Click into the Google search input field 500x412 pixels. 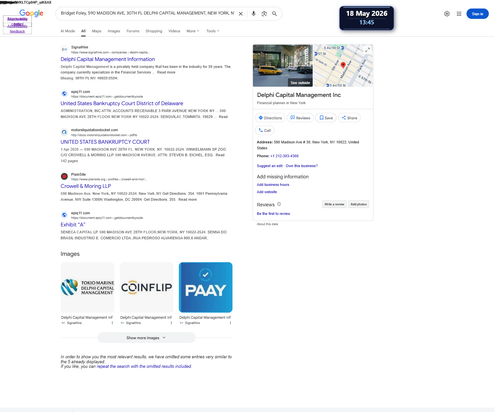pos(147,13)
